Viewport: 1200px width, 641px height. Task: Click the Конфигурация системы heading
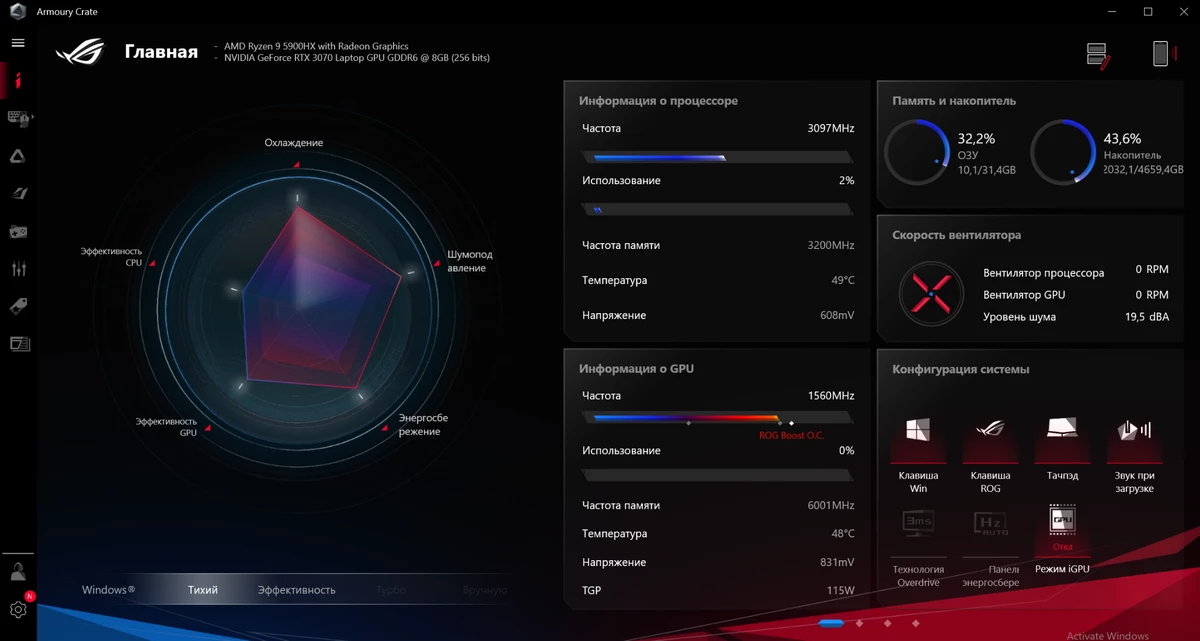961,369
